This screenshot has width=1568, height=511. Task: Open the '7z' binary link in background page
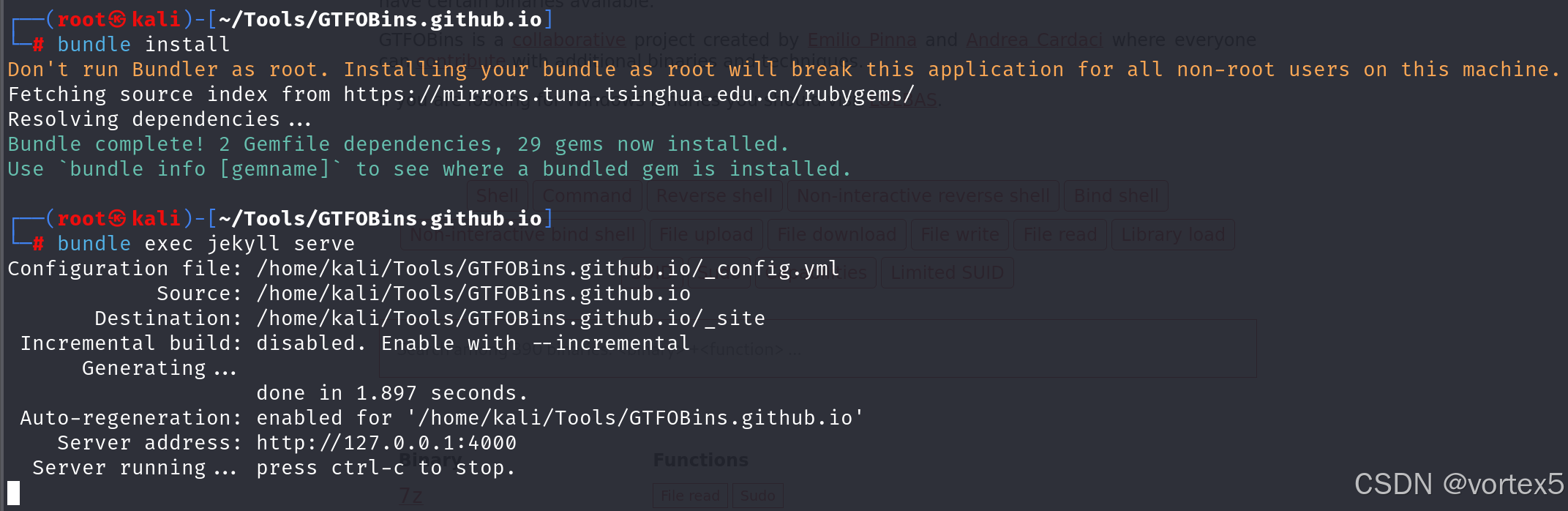point(410,496)
